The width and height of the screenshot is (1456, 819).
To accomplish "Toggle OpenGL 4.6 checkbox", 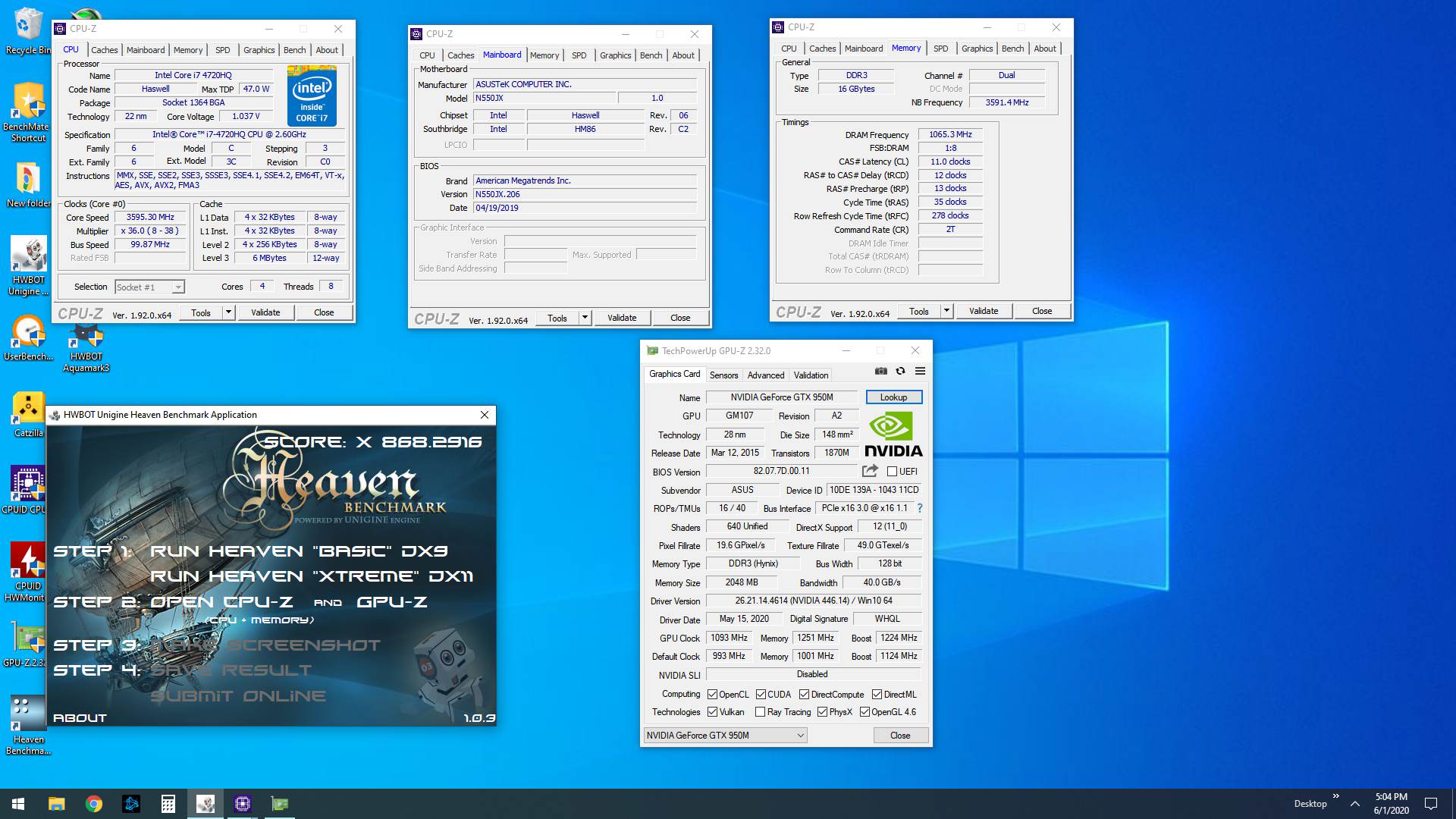I will 864,712.
